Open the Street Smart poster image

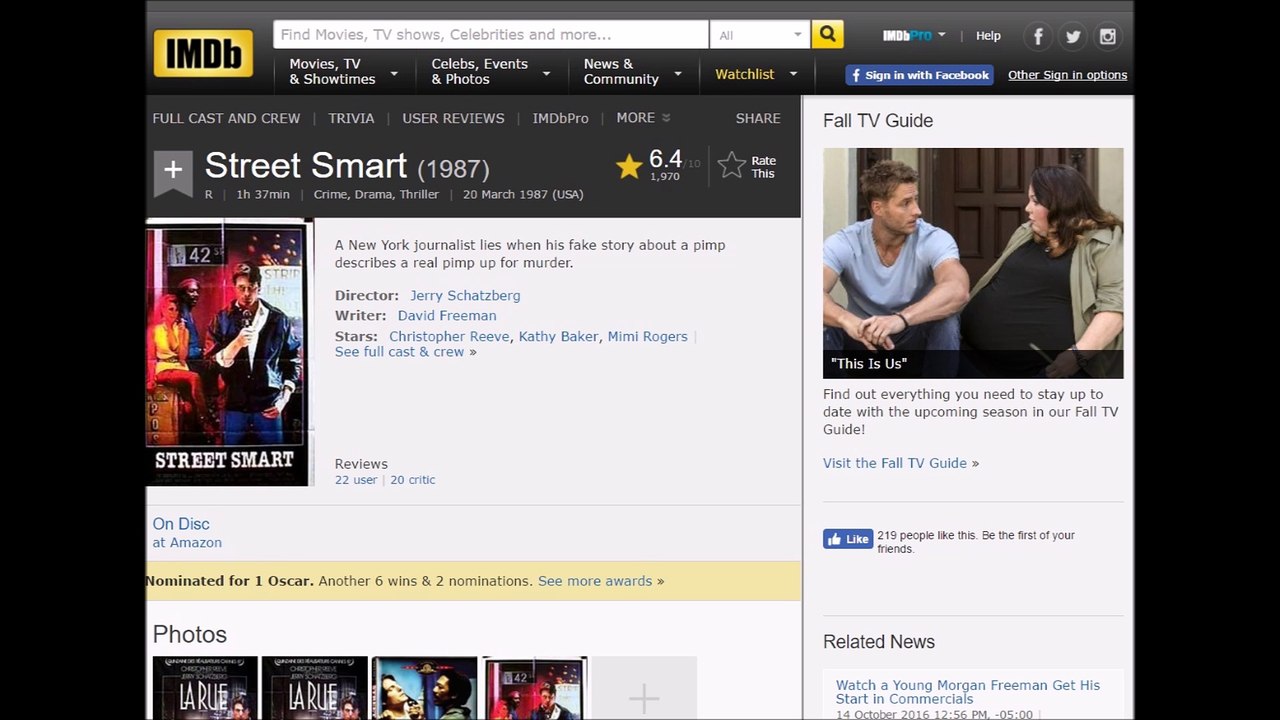click(229, 352)
